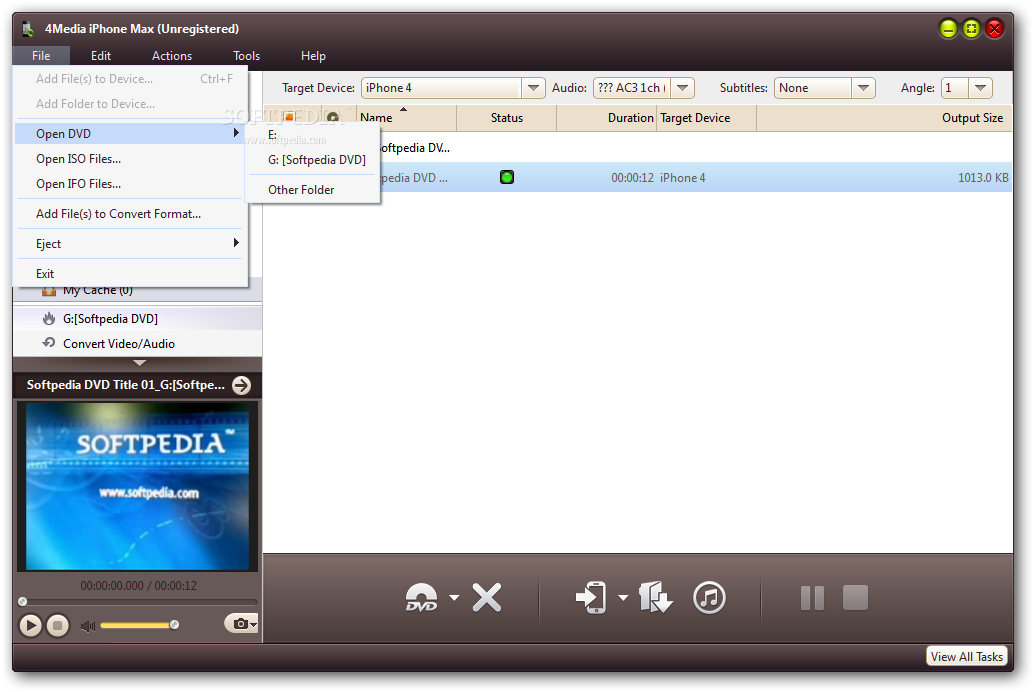Open the Help menu
Image resolution: width=1034 pixels, height=692 pixels.
point(313,56)
